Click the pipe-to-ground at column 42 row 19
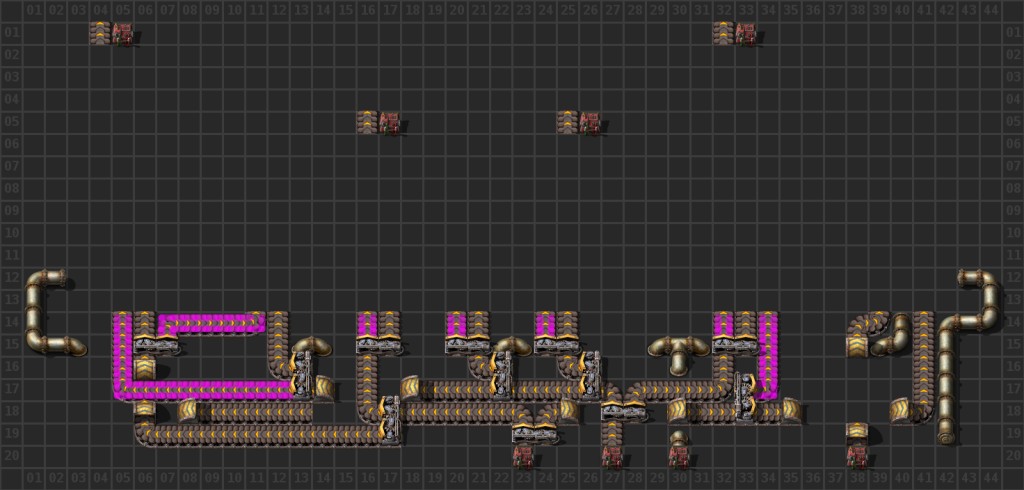 pos(946,433)
